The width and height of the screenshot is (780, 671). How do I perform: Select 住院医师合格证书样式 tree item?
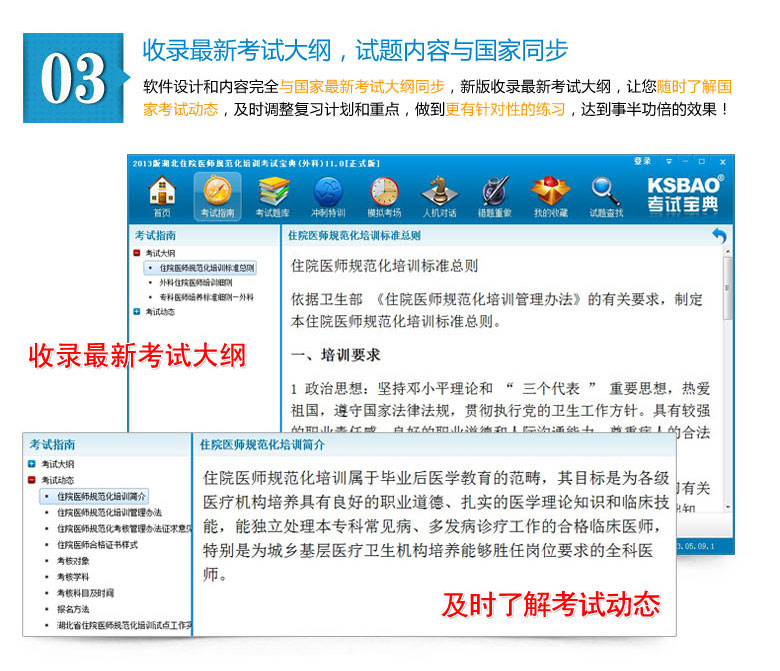(x=97, y=545)
